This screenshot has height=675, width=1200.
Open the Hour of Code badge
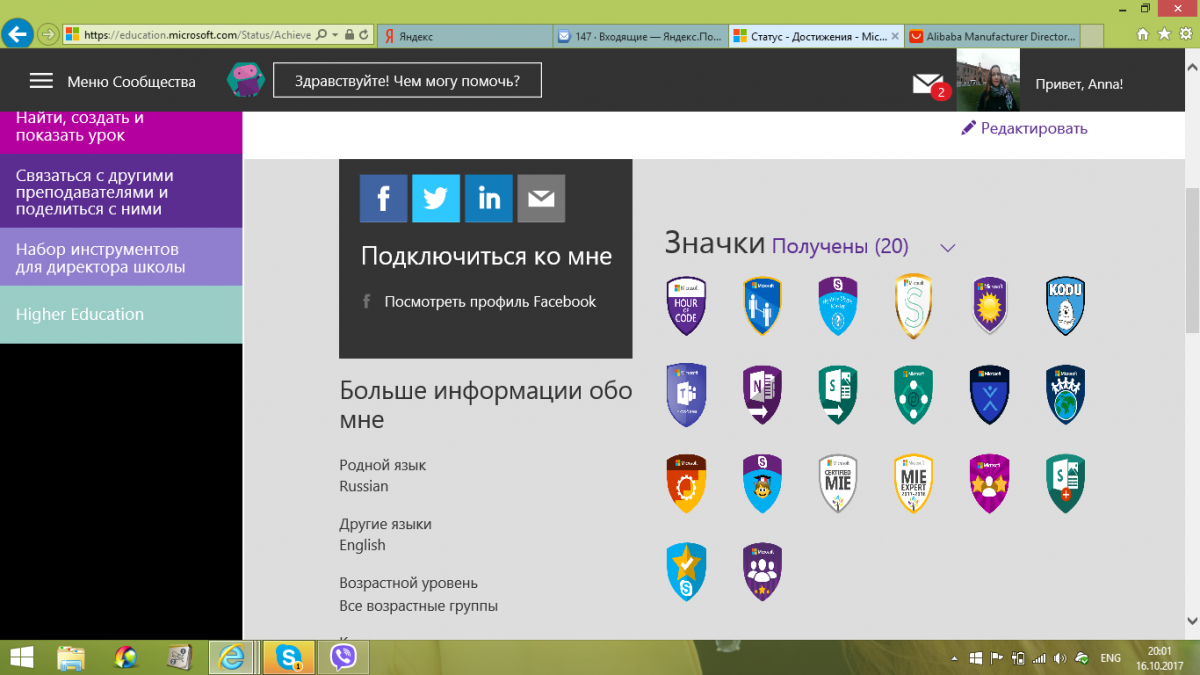coord(686,306)
